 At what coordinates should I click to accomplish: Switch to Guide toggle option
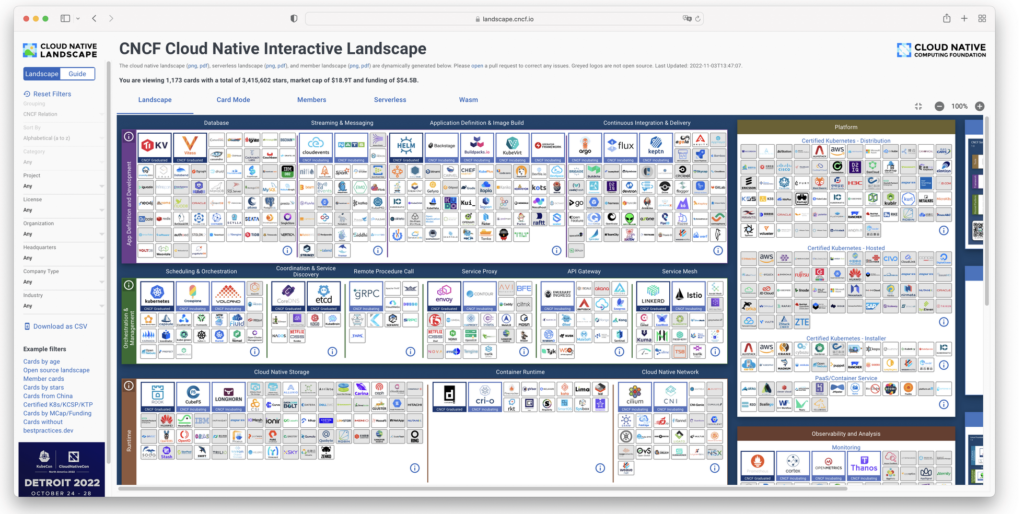pyautogui.click(x=77, y=74)
